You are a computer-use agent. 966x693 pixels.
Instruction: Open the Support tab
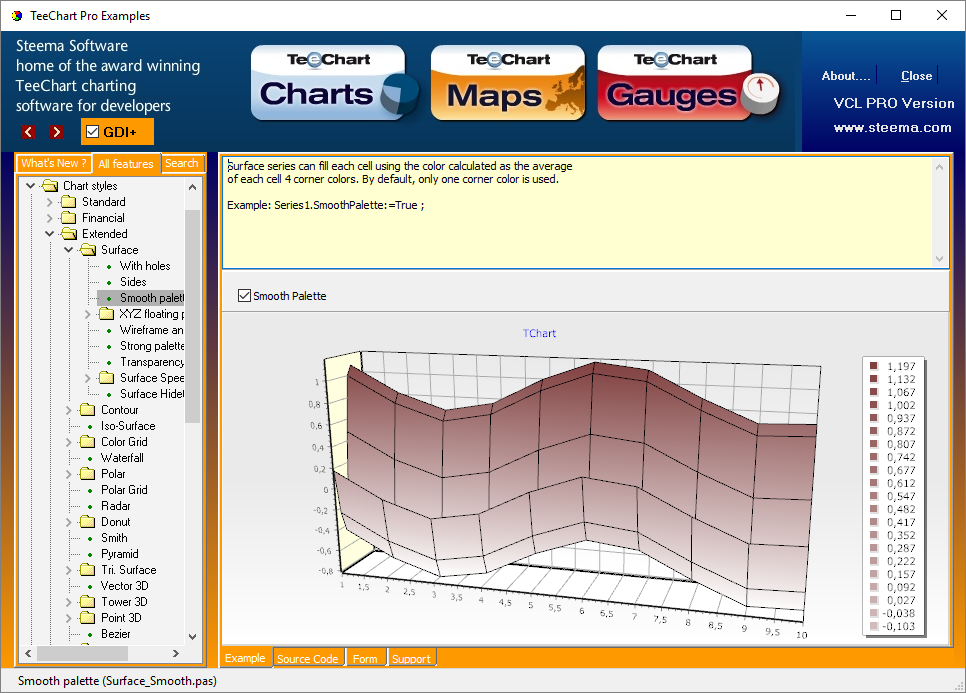tap(411, 659)
